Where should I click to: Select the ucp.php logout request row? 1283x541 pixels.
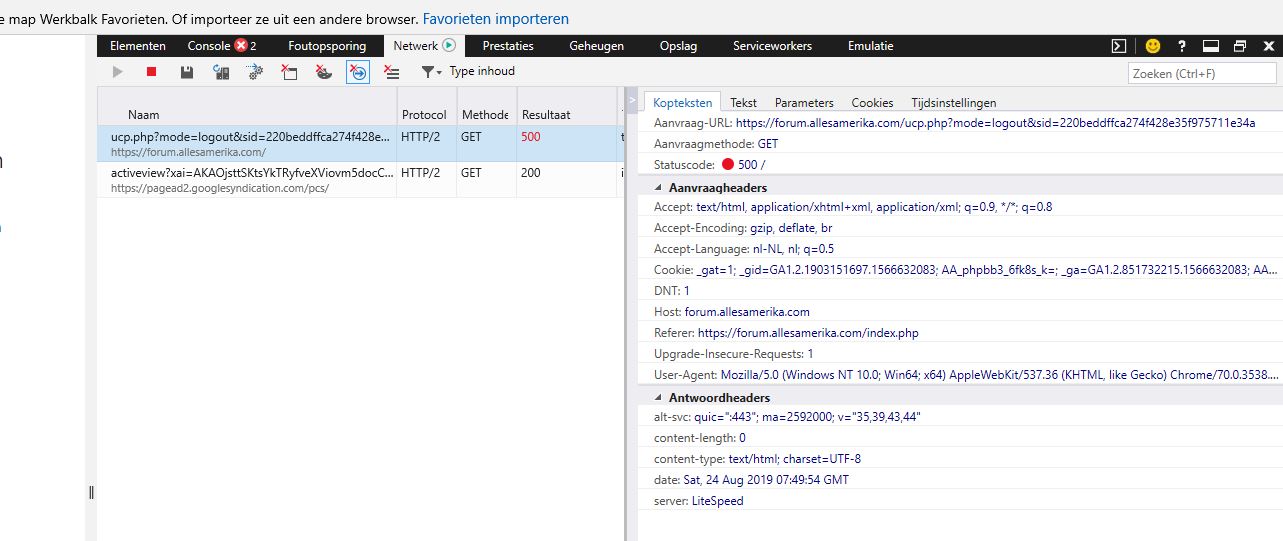[x=250, y=143]
